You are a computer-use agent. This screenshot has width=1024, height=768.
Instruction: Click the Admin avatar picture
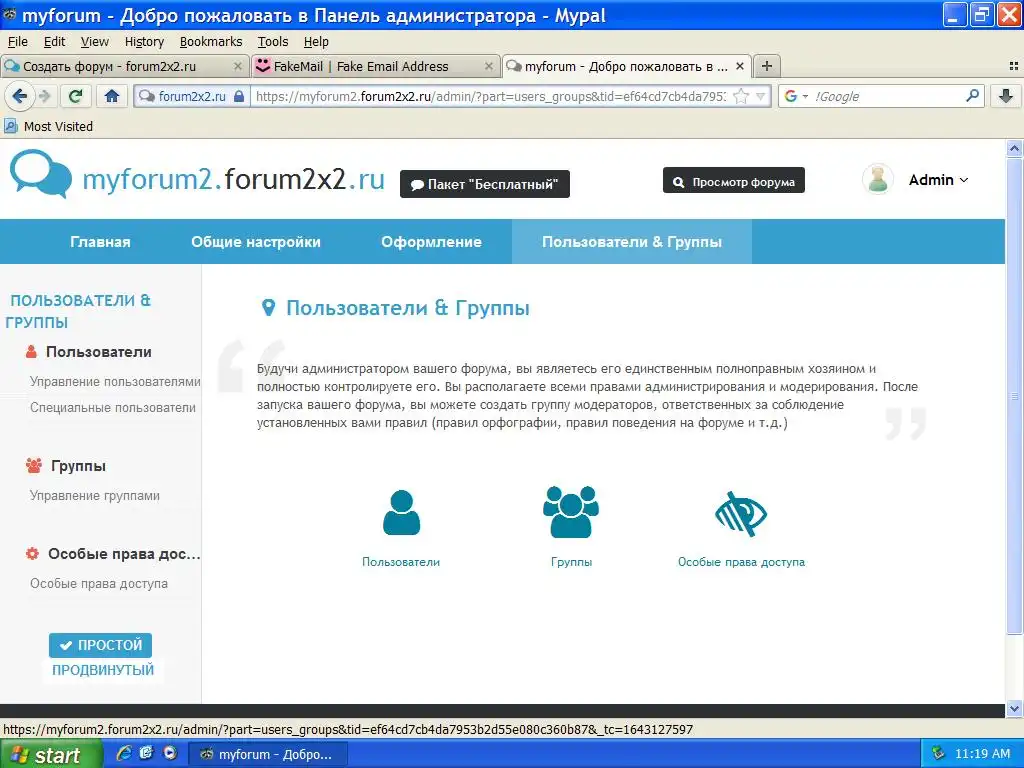pos(878,180)
